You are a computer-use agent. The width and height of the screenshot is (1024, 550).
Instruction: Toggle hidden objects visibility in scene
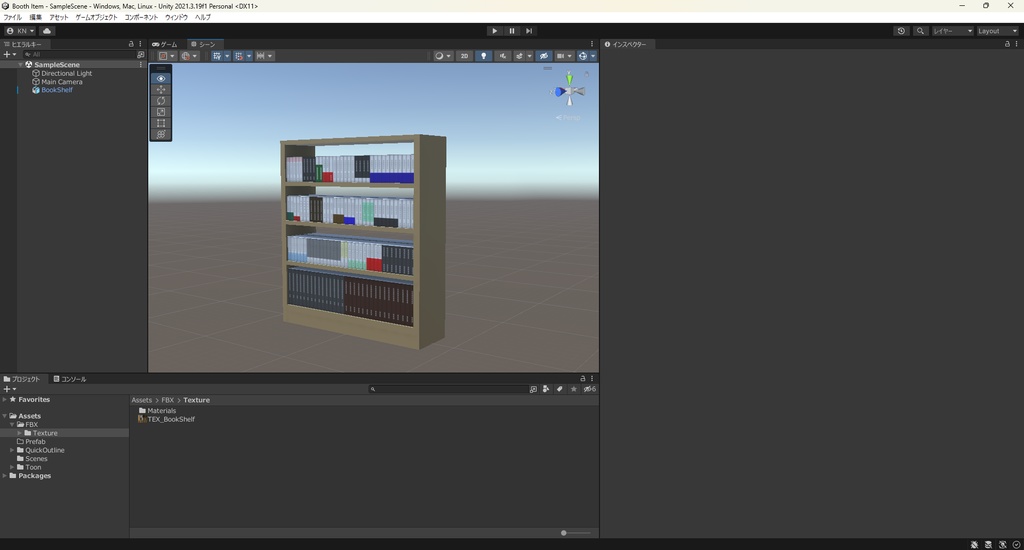(543, 56)
